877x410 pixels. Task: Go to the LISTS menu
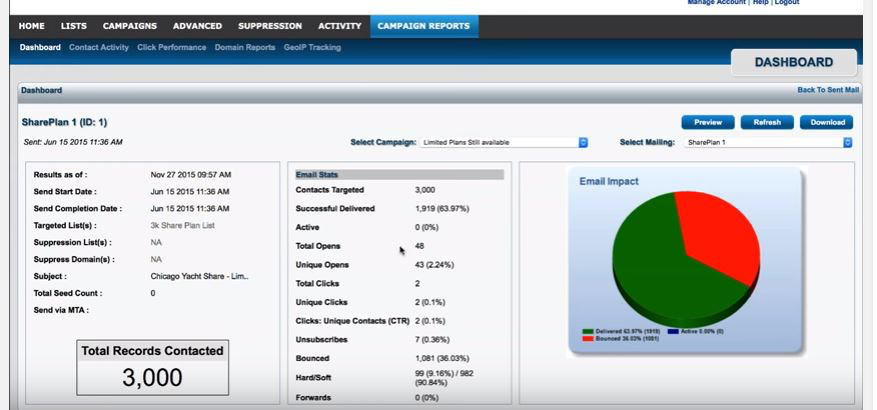click(x=74, y=26)
